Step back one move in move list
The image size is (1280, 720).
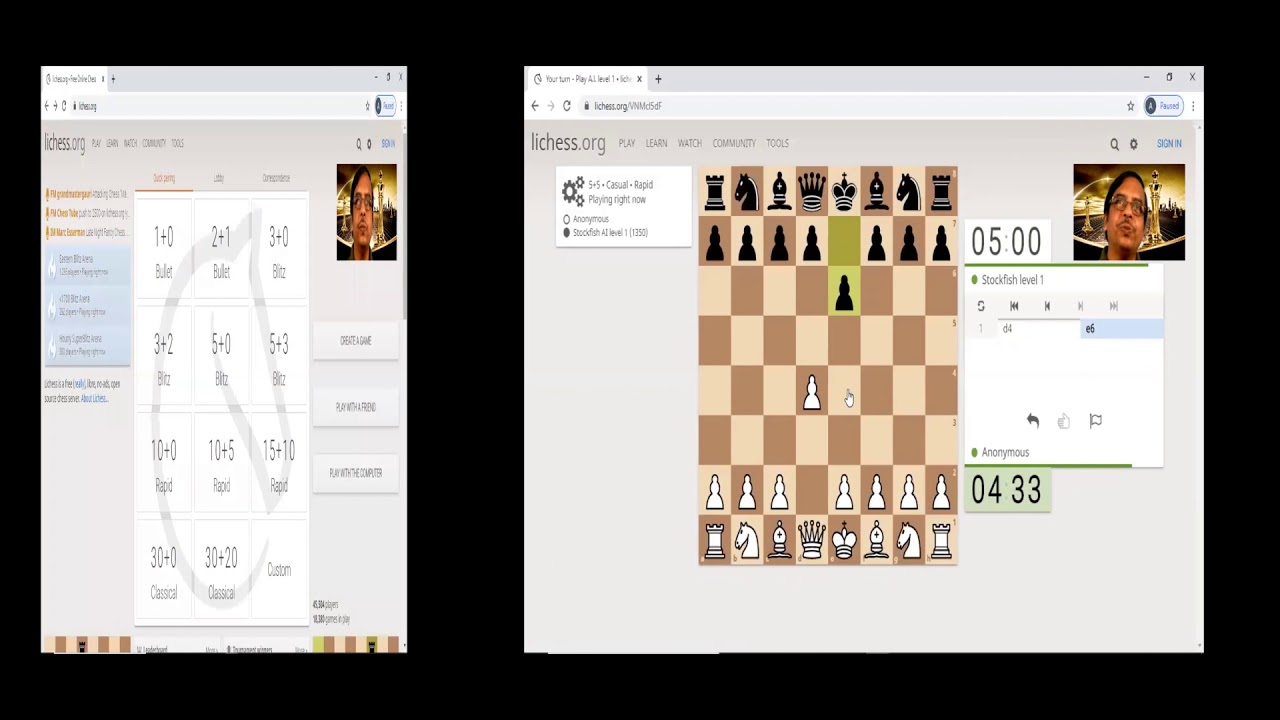pyautogui.click(x=1047, y=306)
